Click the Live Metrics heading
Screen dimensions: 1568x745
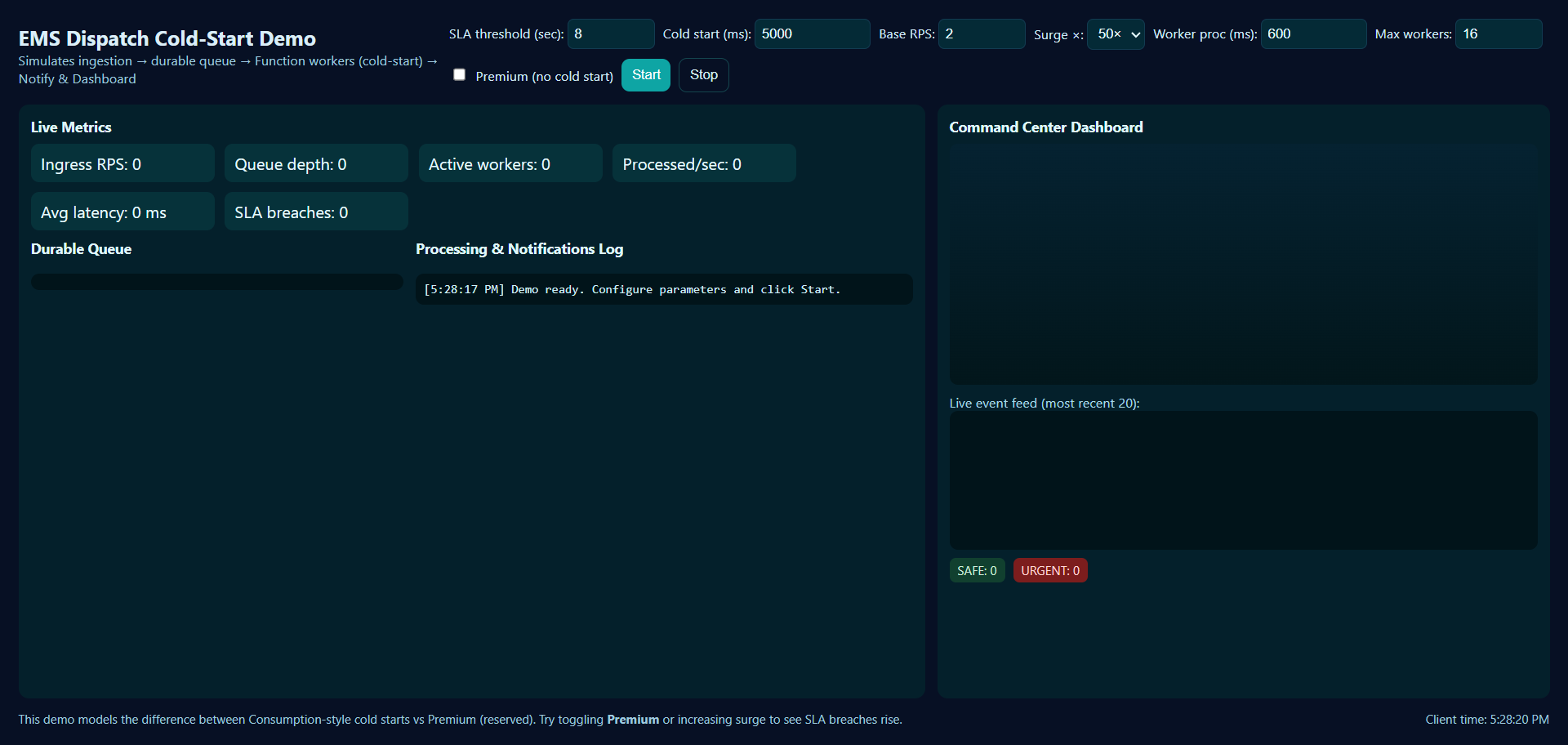71,127
